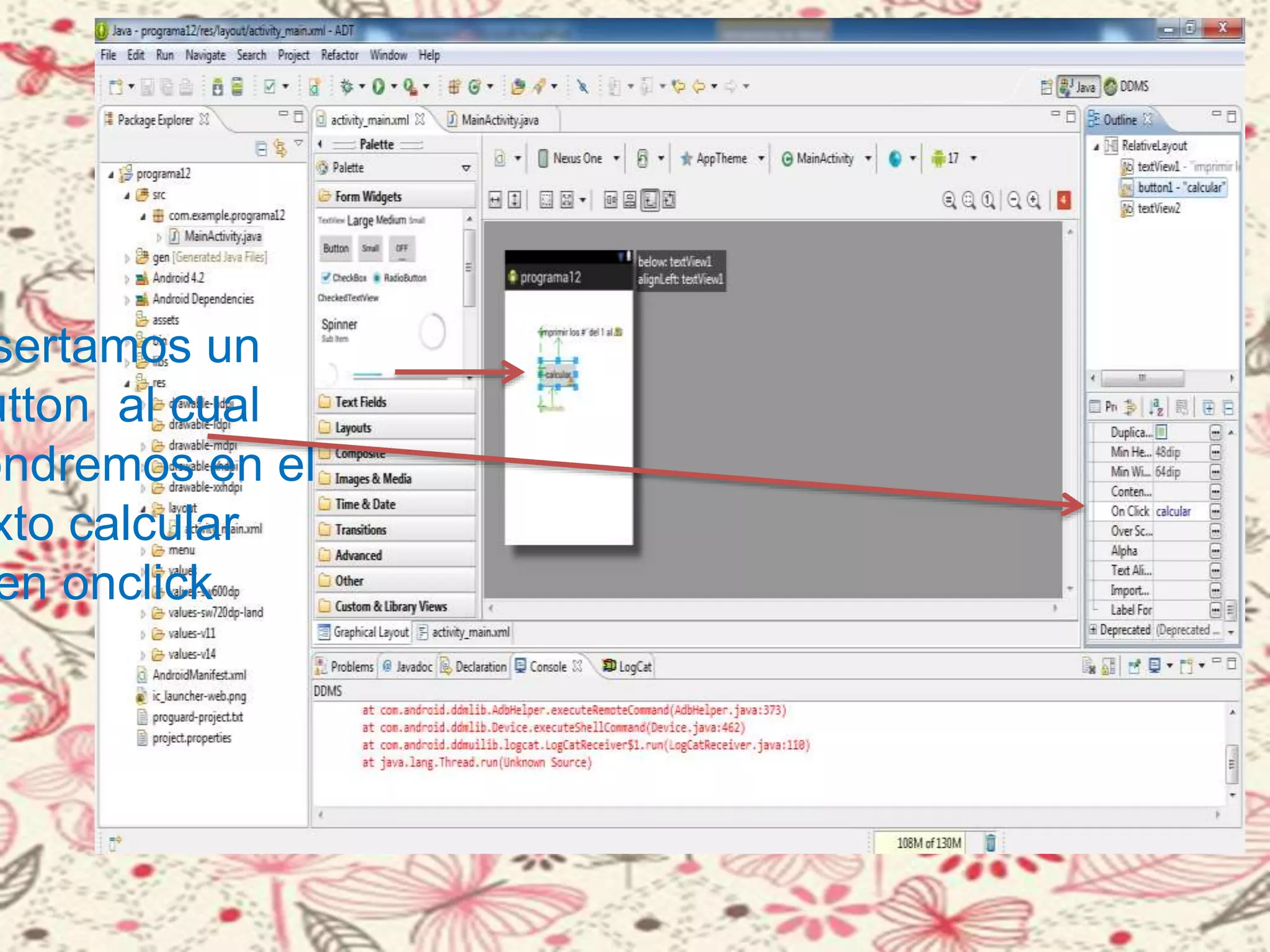Open the Android Virtual Device Manager icon
This screenshot has width=1270, height=952.
[x=238, y=87]
